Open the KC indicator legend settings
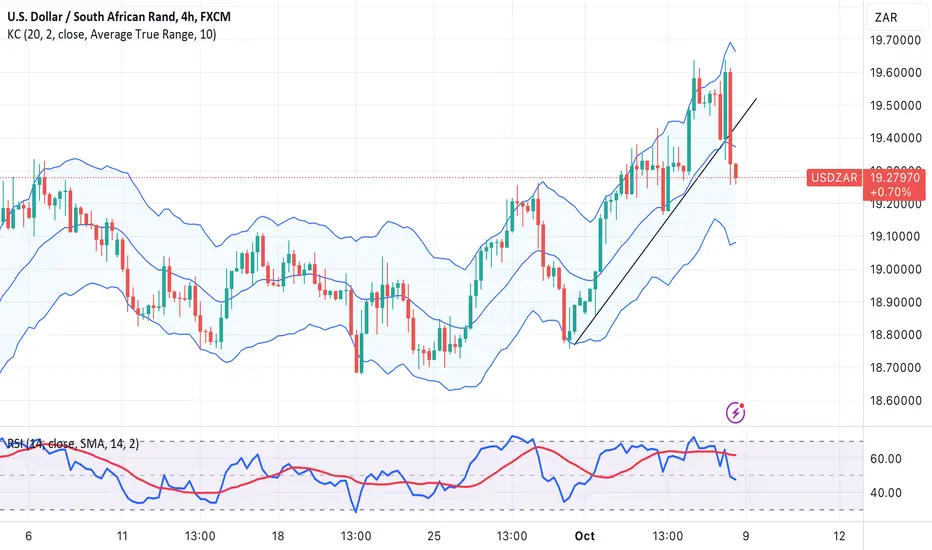Screen dimensions: 932x550 point(112,34)
